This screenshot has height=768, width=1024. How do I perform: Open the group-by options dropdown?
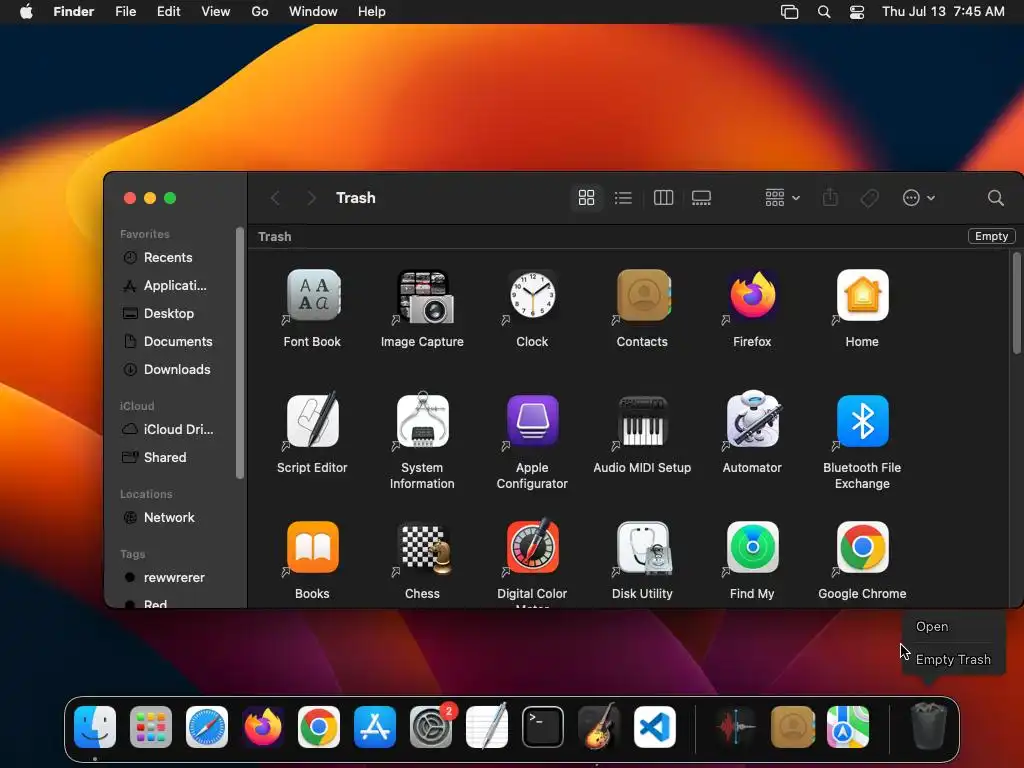pyautogui.click(x=782, y=198)
